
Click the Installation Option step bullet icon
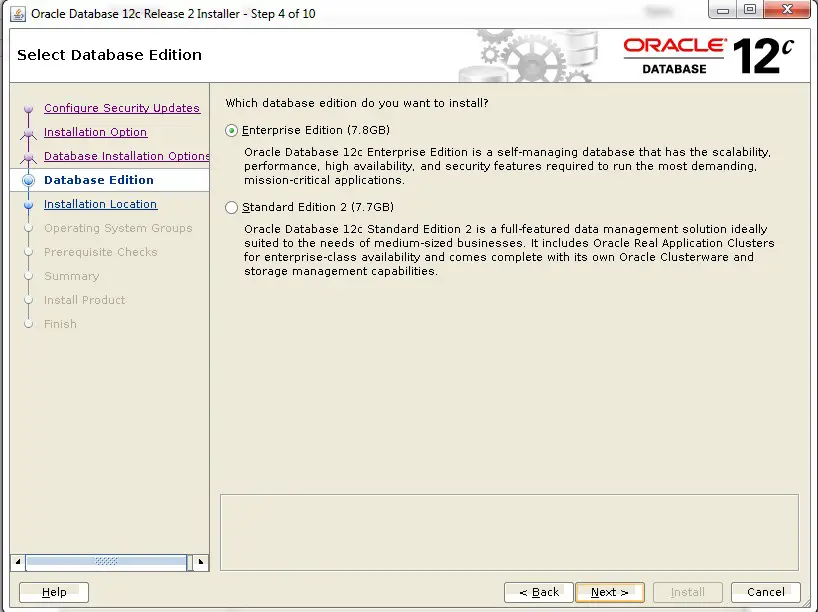coord(29,134)
